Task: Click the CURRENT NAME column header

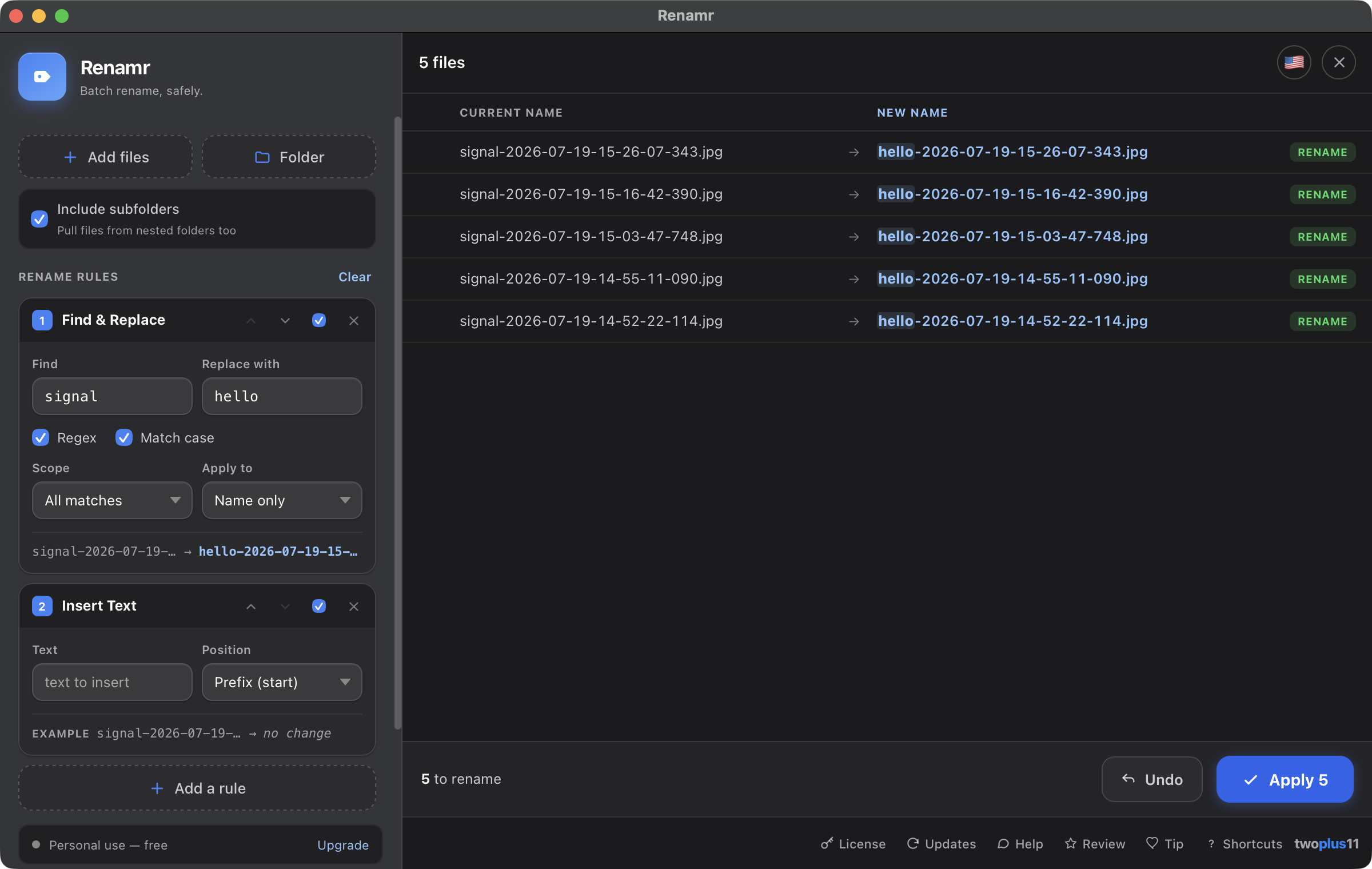Action: [511, 113]
